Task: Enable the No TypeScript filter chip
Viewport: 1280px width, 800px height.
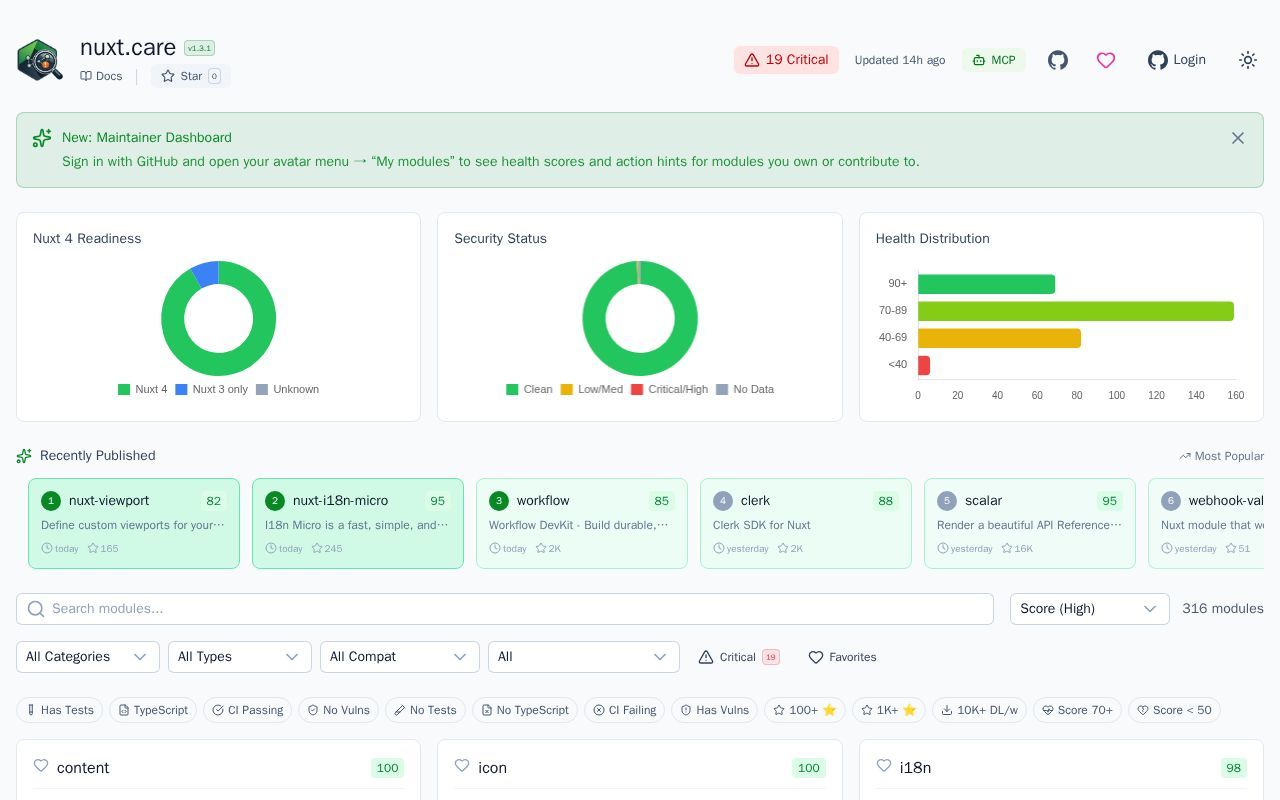Action: [525, 710]
